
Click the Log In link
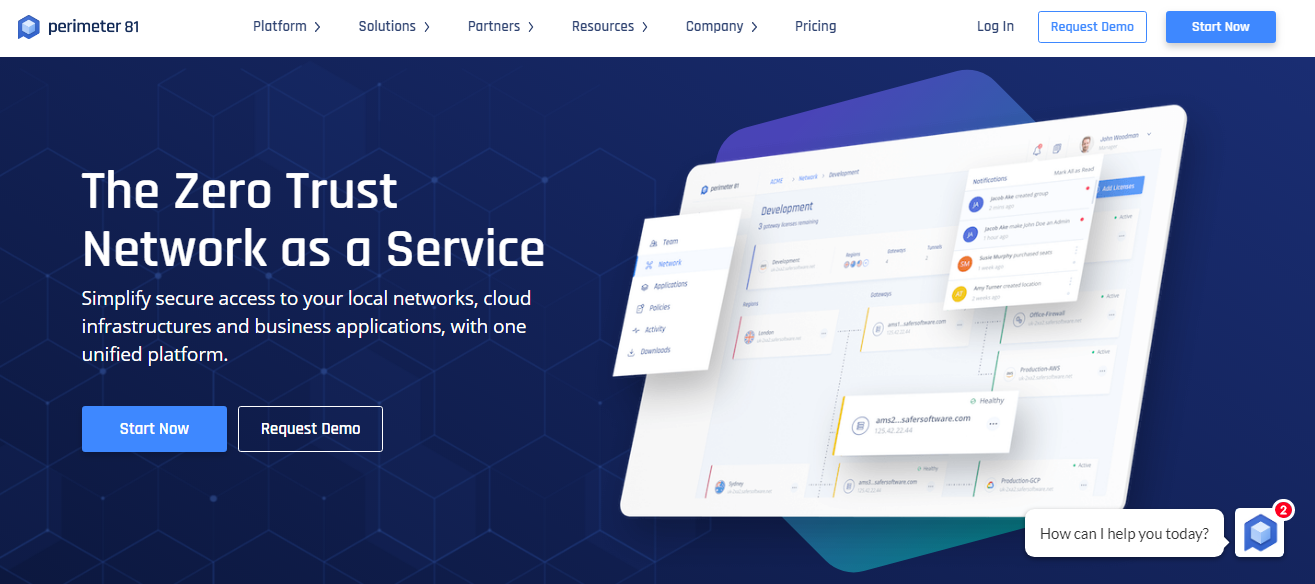pos(995,27)
